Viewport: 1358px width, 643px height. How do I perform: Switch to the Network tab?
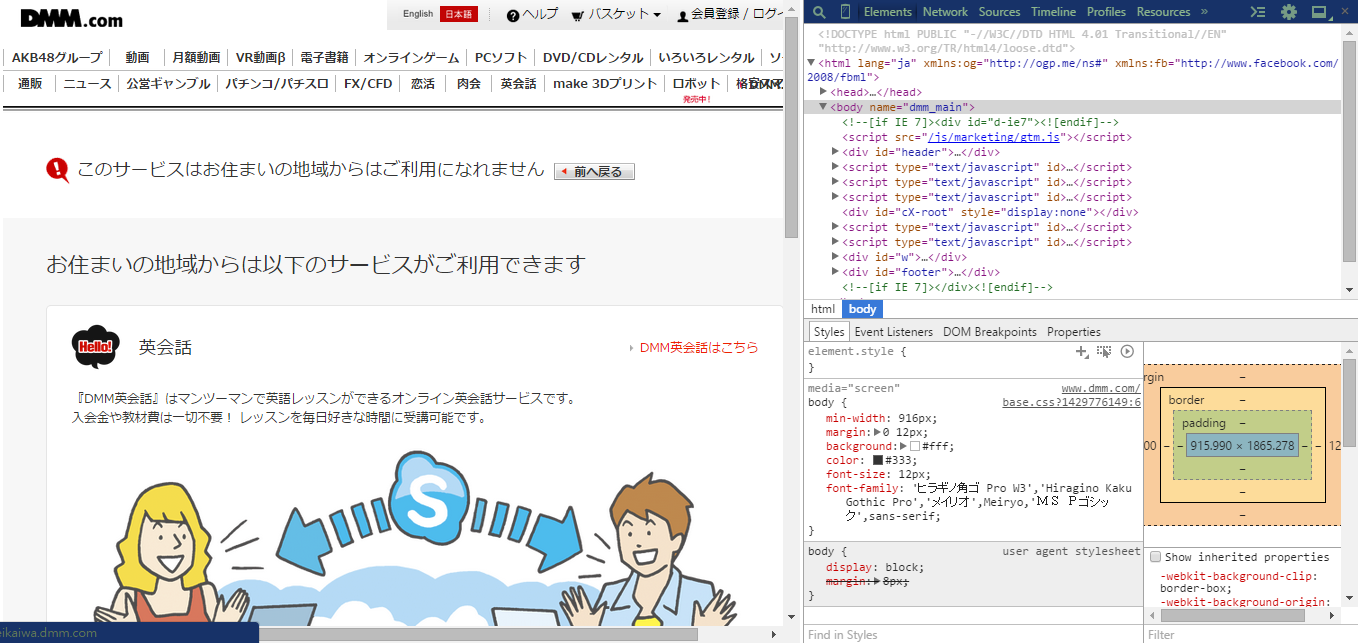tap(945, 12)
